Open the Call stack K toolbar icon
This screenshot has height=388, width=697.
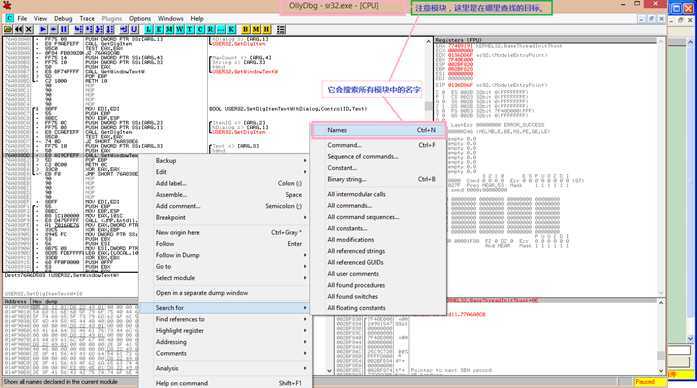tap(231, 29)
